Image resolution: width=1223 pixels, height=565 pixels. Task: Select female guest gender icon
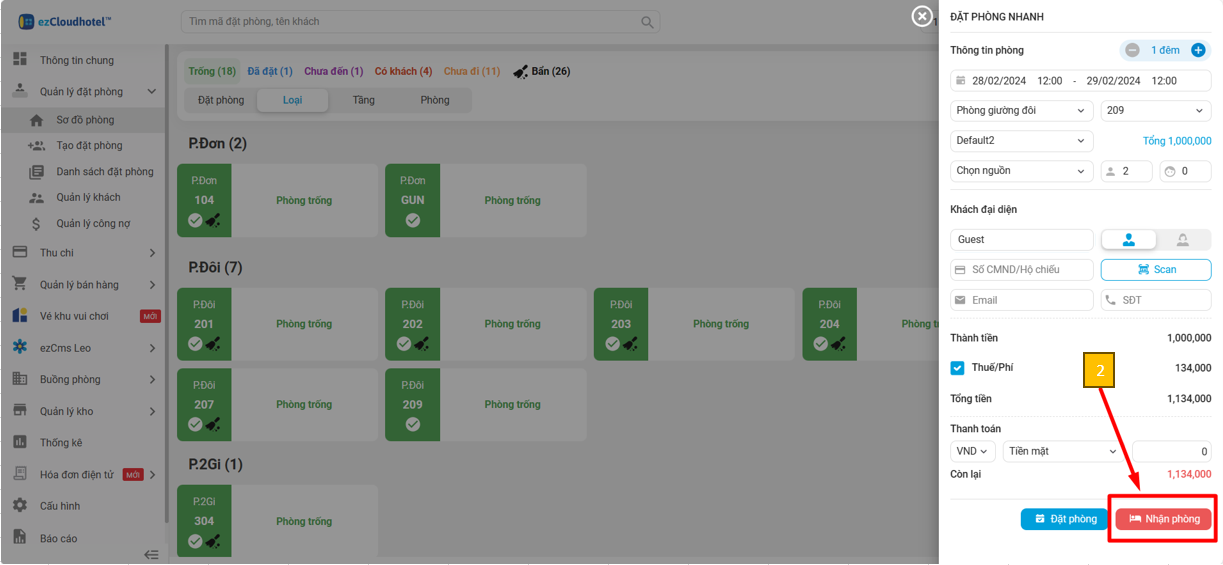pyautogui.click(x=1183, y=240)
